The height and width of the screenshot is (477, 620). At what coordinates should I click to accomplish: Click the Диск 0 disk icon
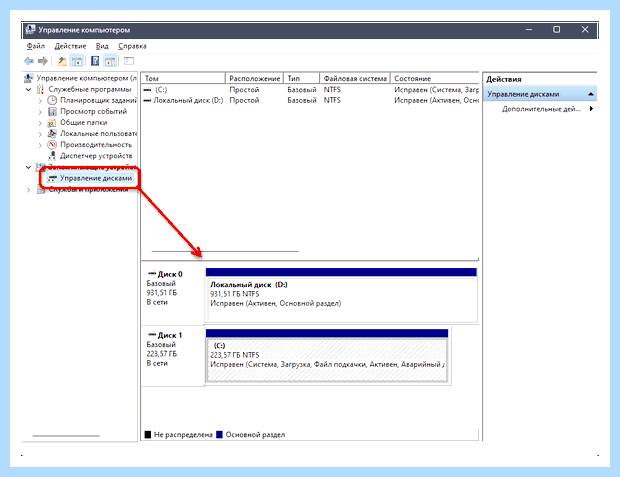(152, 274)
